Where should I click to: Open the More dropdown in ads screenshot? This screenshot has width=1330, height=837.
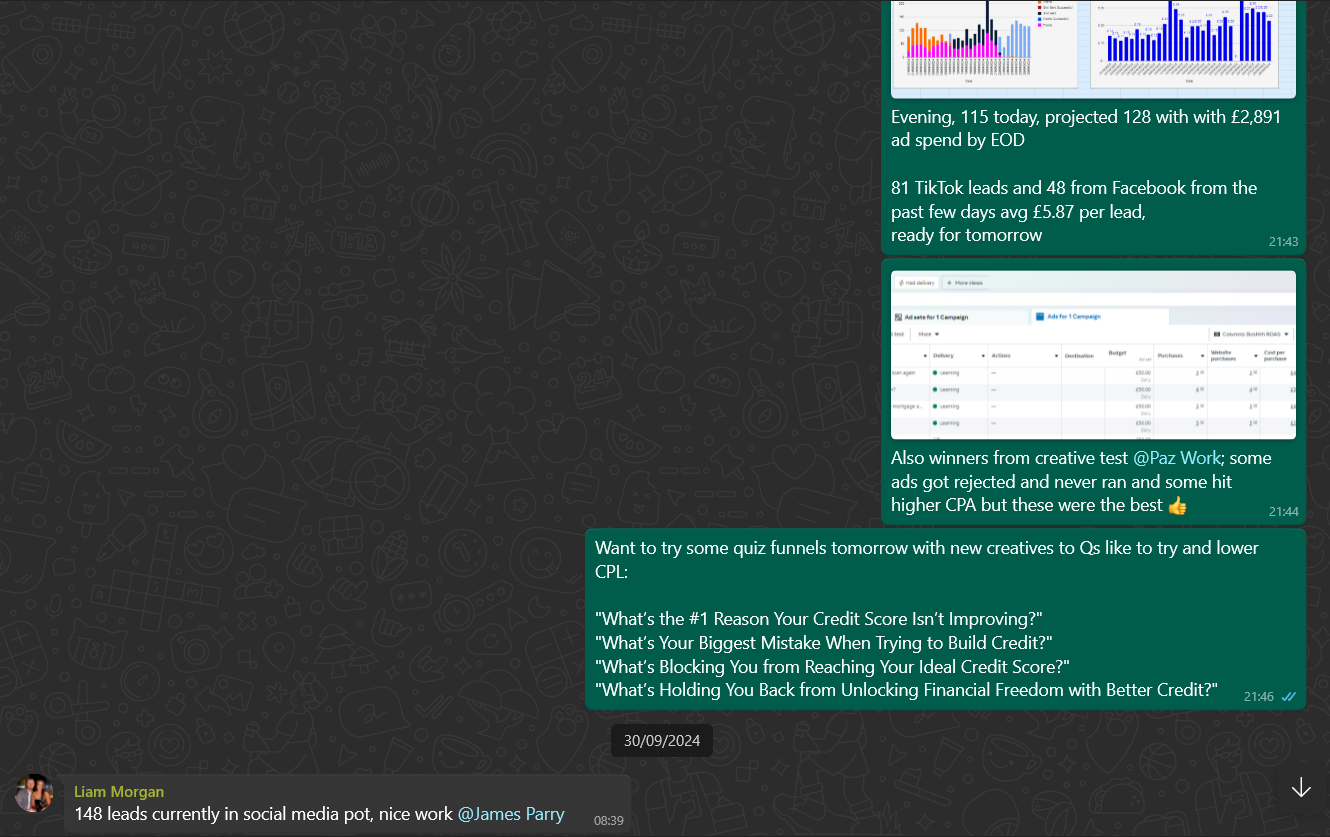point(928,334)
